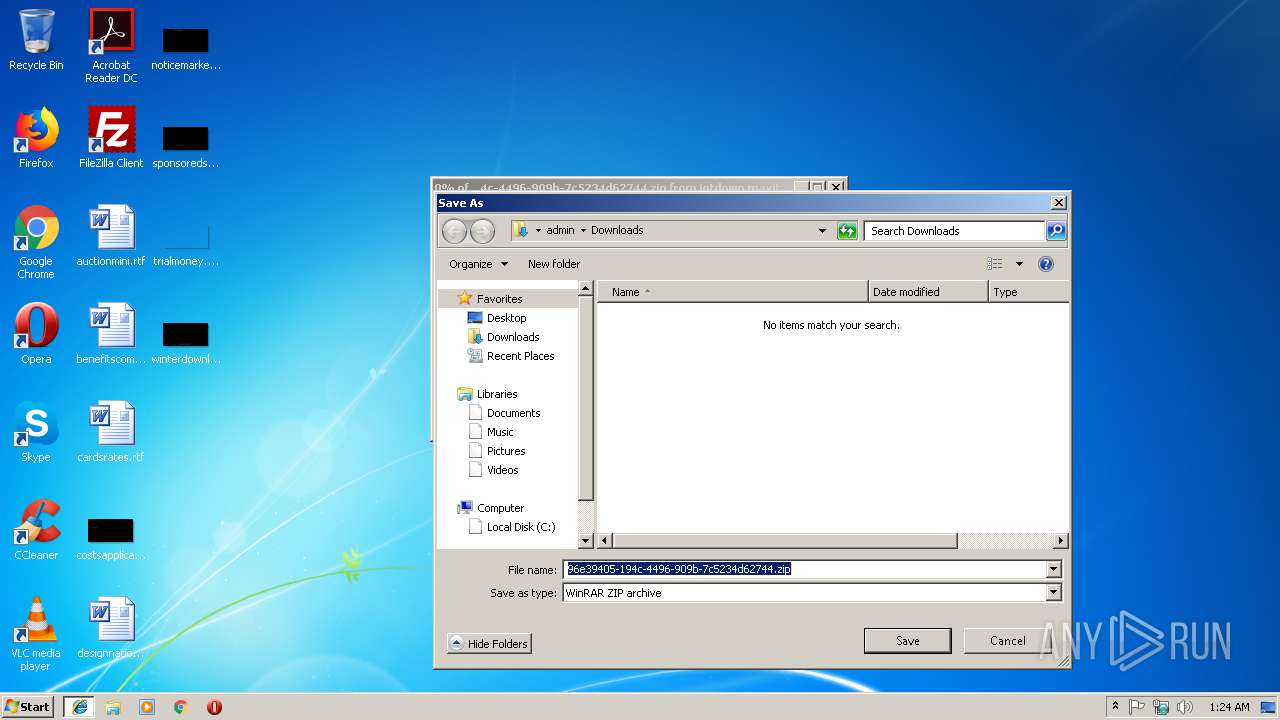
Task: Select the CCleaner desktop shortcut
Action: click(x=36, y=530)
